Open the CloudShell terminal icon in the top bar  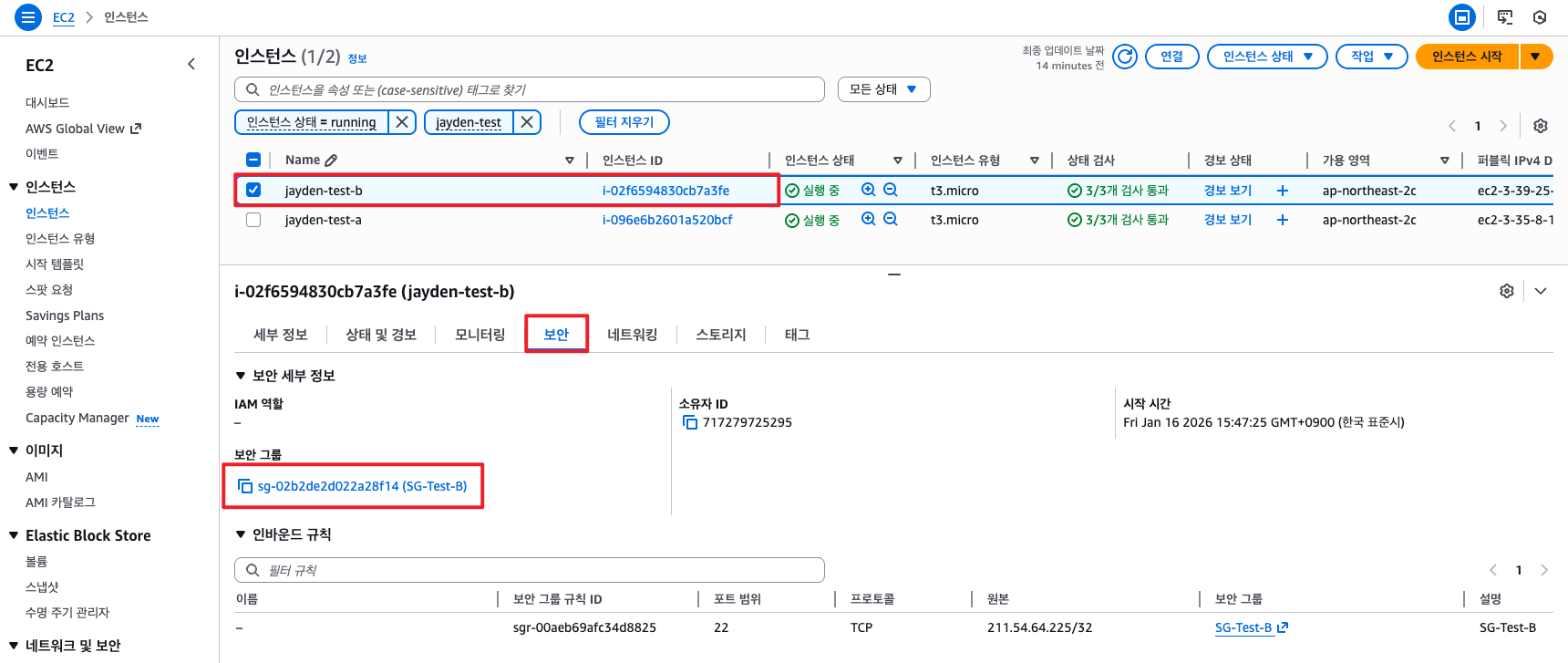click(x=1505, y=17)
